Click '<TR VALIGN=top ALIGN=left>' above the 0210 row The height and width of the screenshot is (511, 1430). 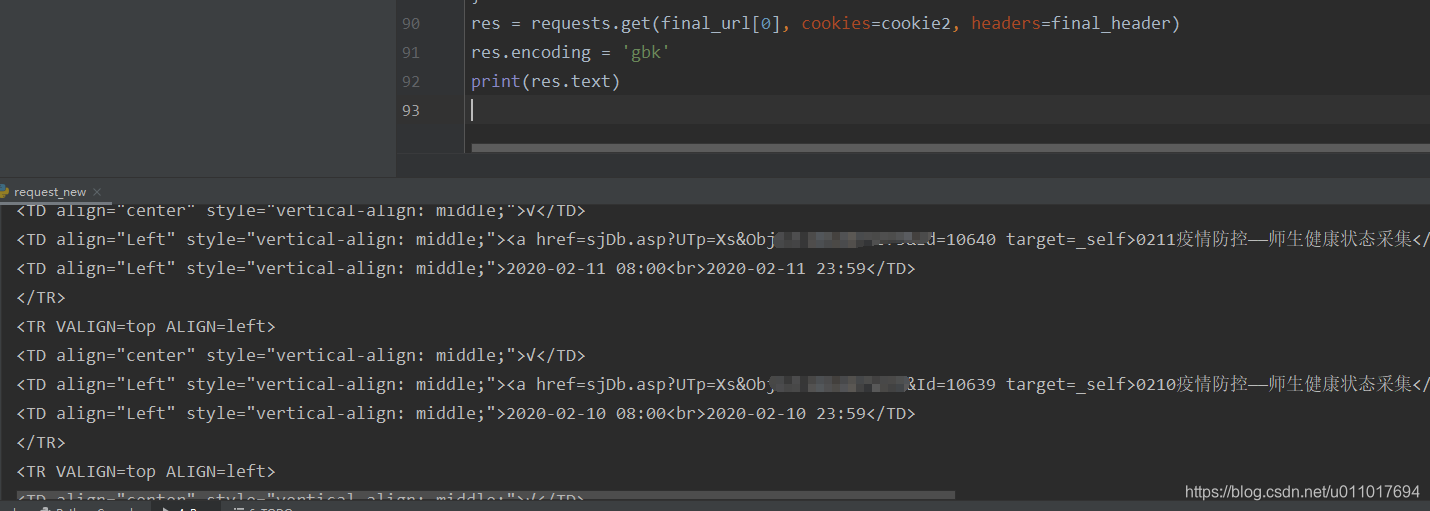[x=146, y=326]
